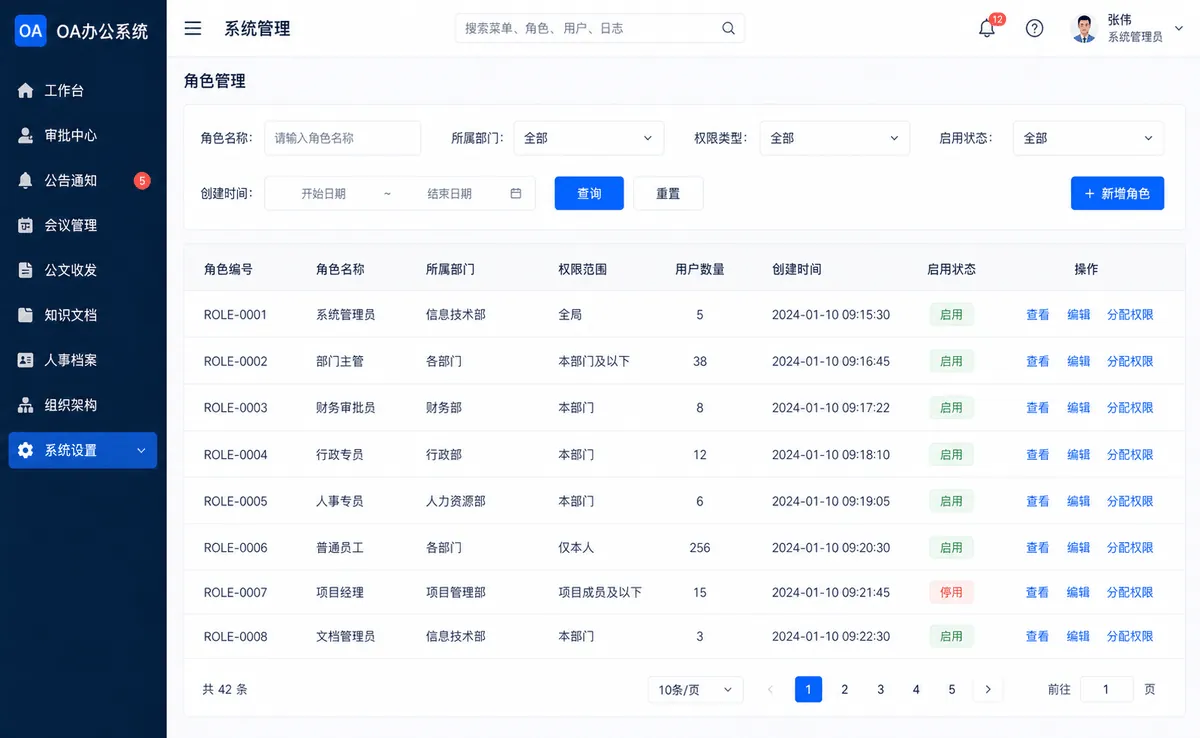
Task: Click the OA logo icon
Action: point(31,31)
